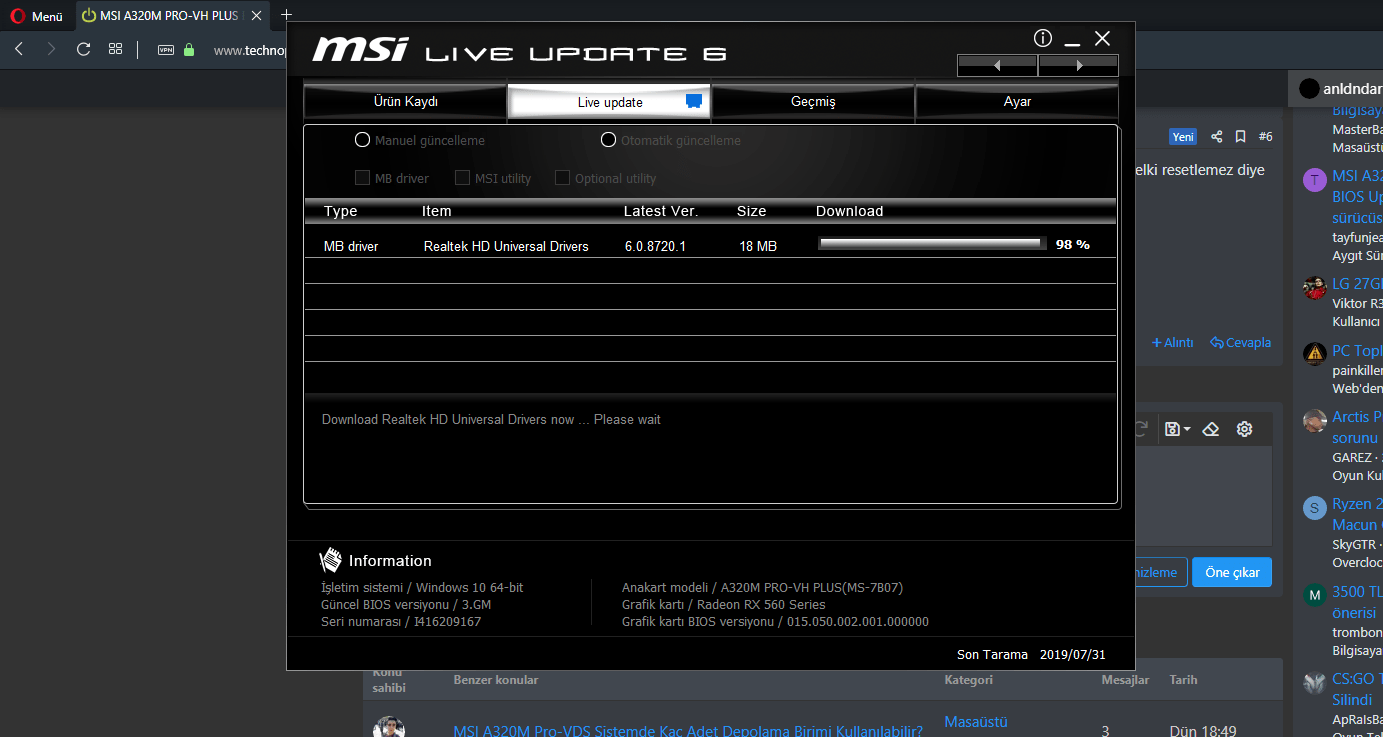This screenshot has height=737, width=1383.
Task: Click version 6.0.8720.1 in driver row
Action: click(655, 246)
